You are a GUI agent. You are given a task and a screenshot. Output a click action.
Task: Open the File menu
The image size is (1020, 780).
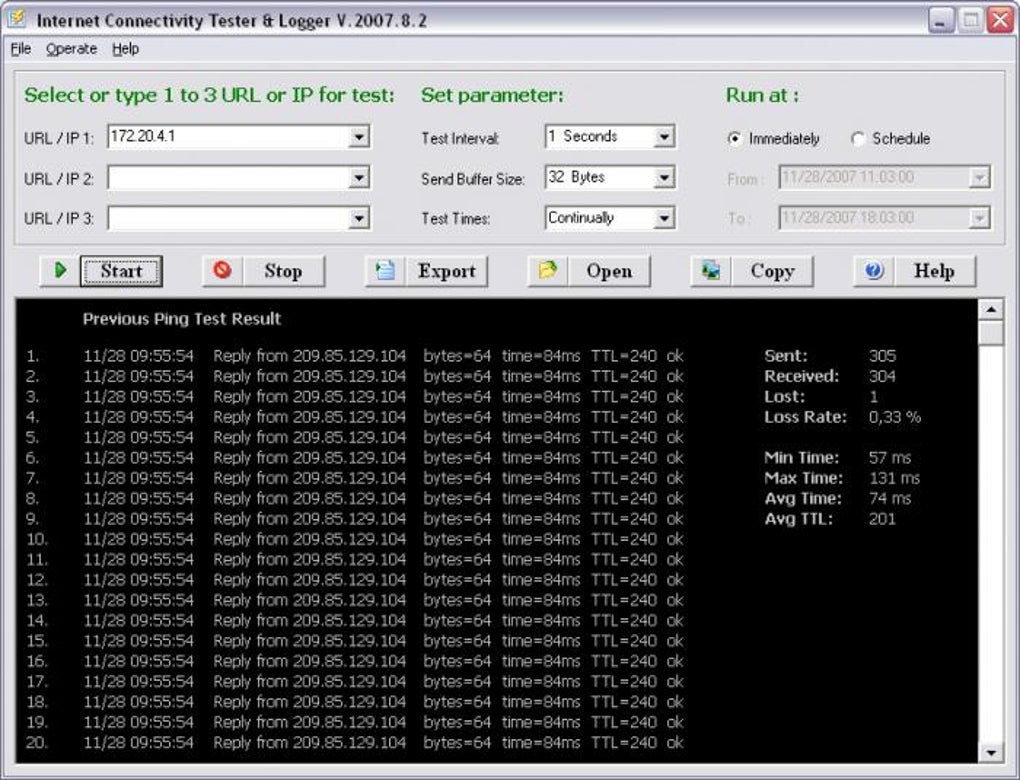19,48
